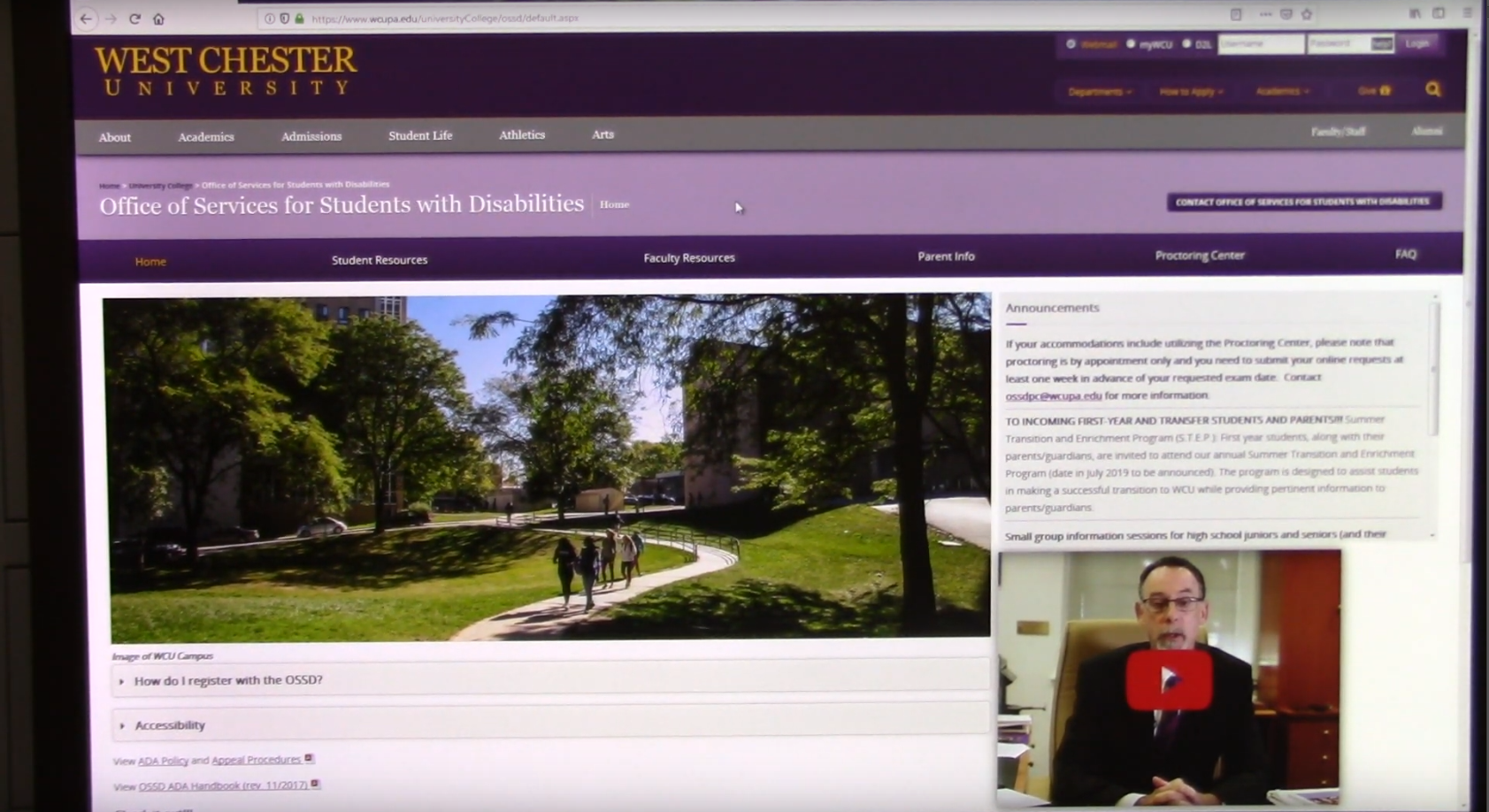1489x812 pixels.
Task: Click the Login button
Action: pos(1416,43)
